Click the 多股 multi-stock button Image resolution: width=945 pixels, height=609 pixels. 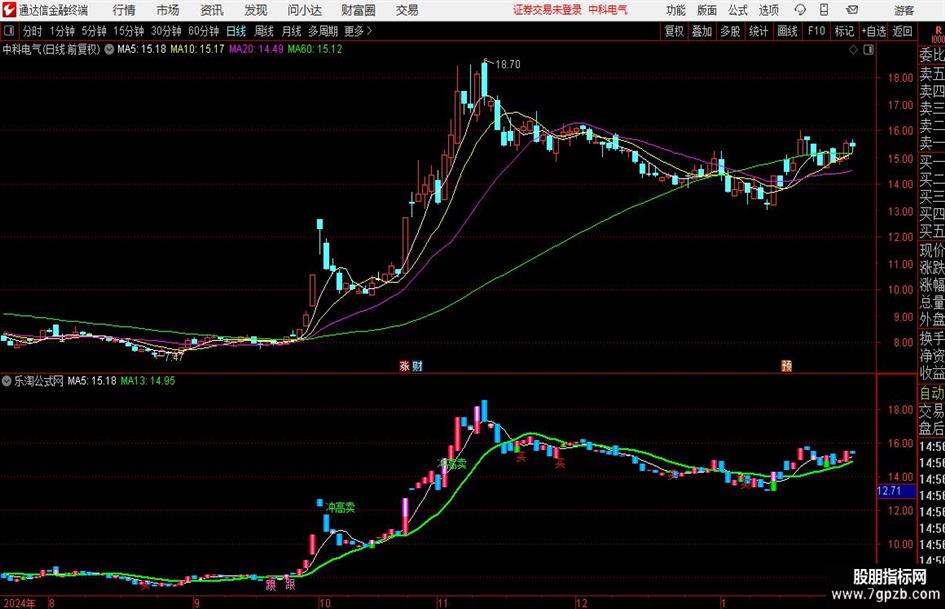tap(730, 31)
